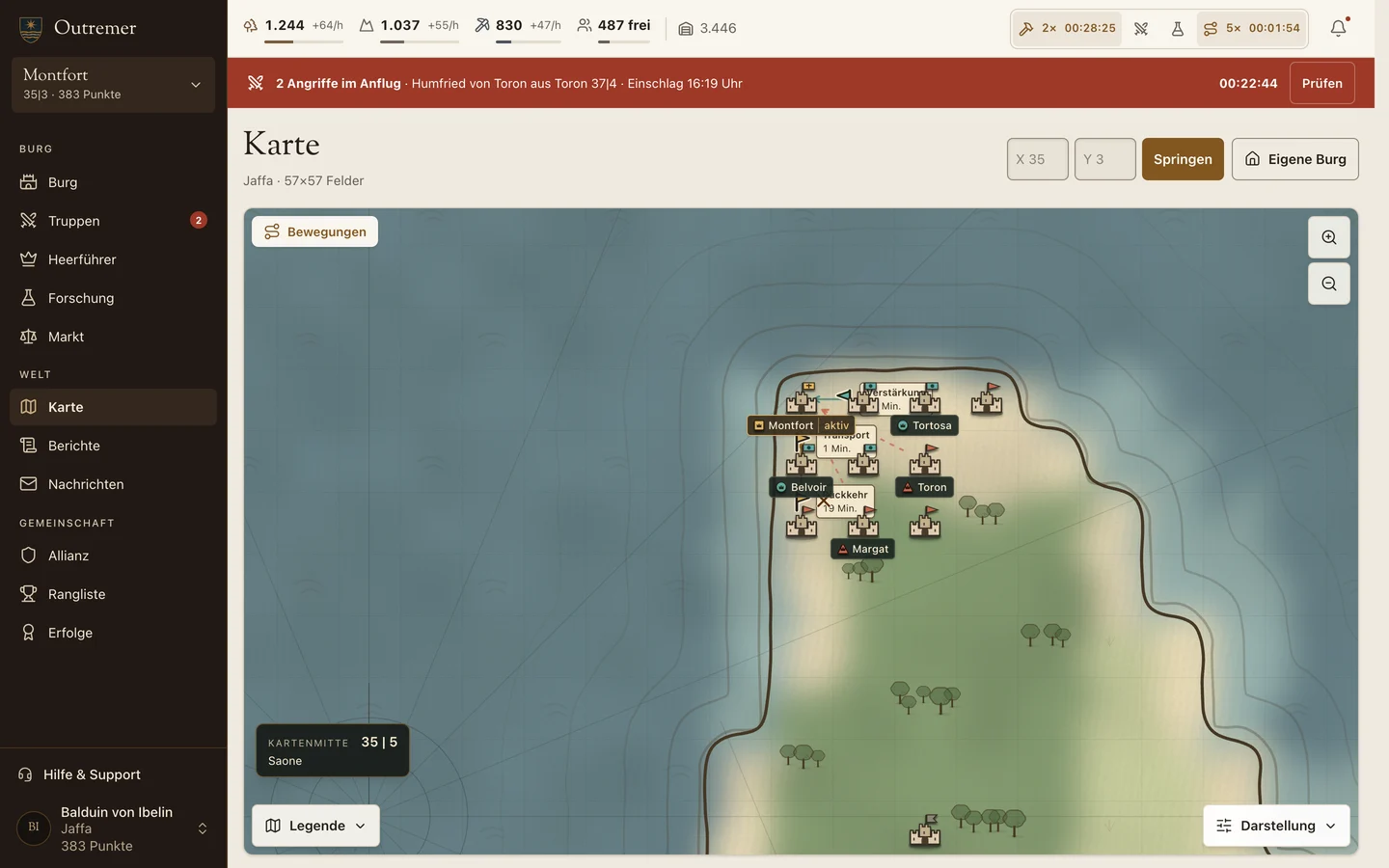Open Erfolge via the medal icon
Image resolution: width=1389 pixels, height=868 pixels.
(x=28, y=633)
